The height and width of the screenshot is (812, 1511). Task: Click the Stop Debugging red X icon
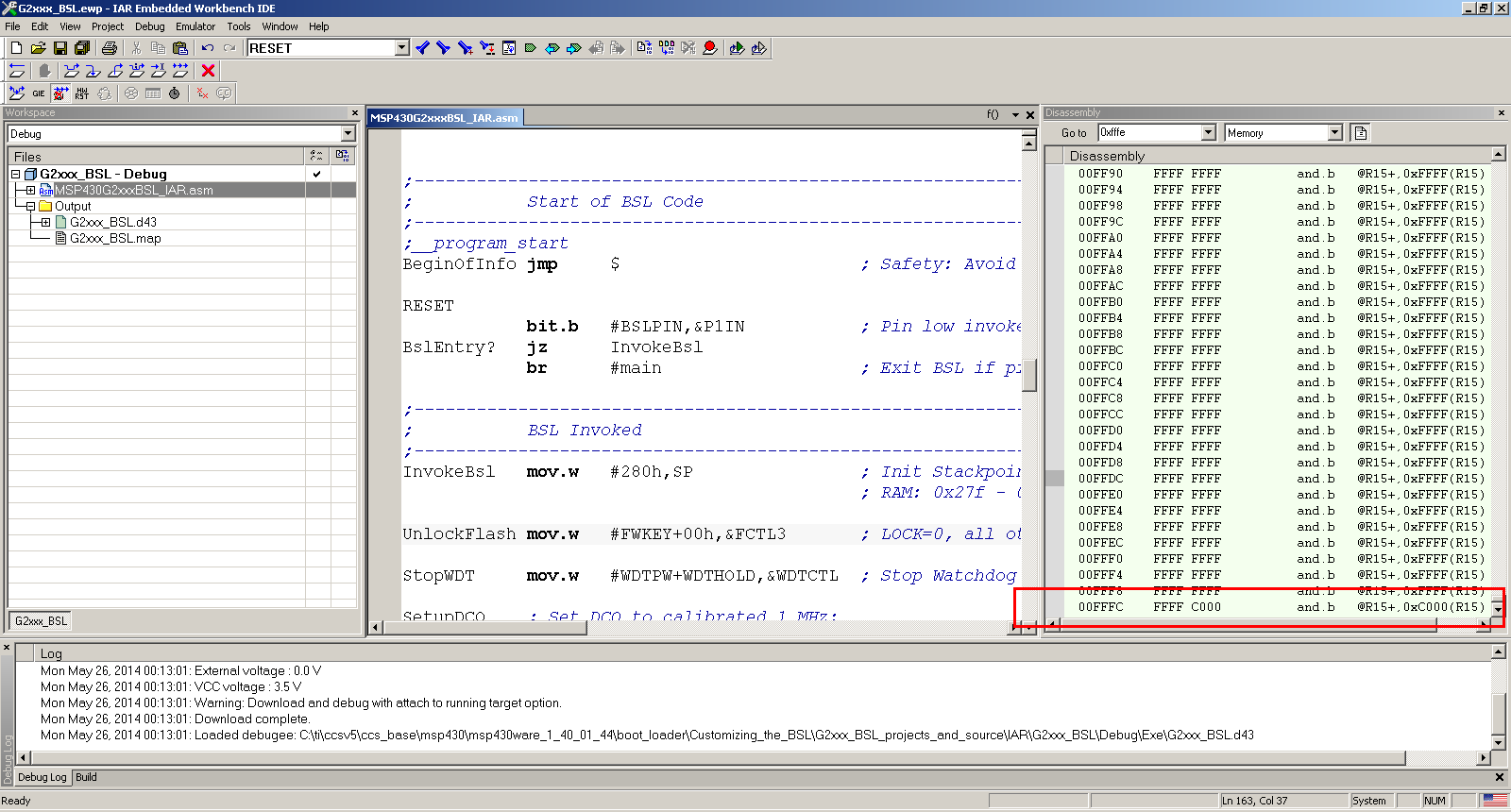click(209, 71)
